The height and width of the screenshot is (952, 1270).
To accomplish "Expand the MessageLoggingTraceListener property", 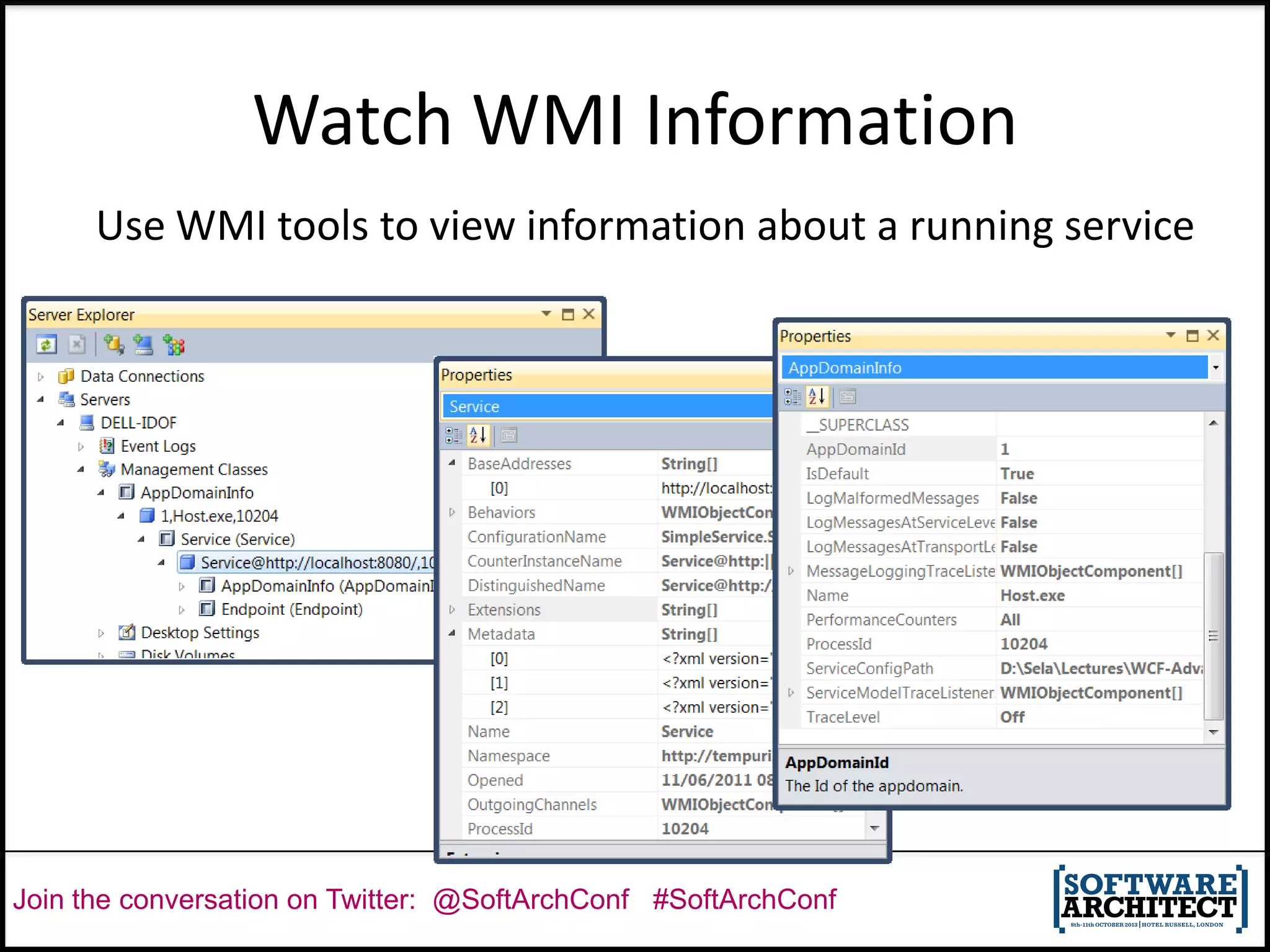I will click(791, 570).
